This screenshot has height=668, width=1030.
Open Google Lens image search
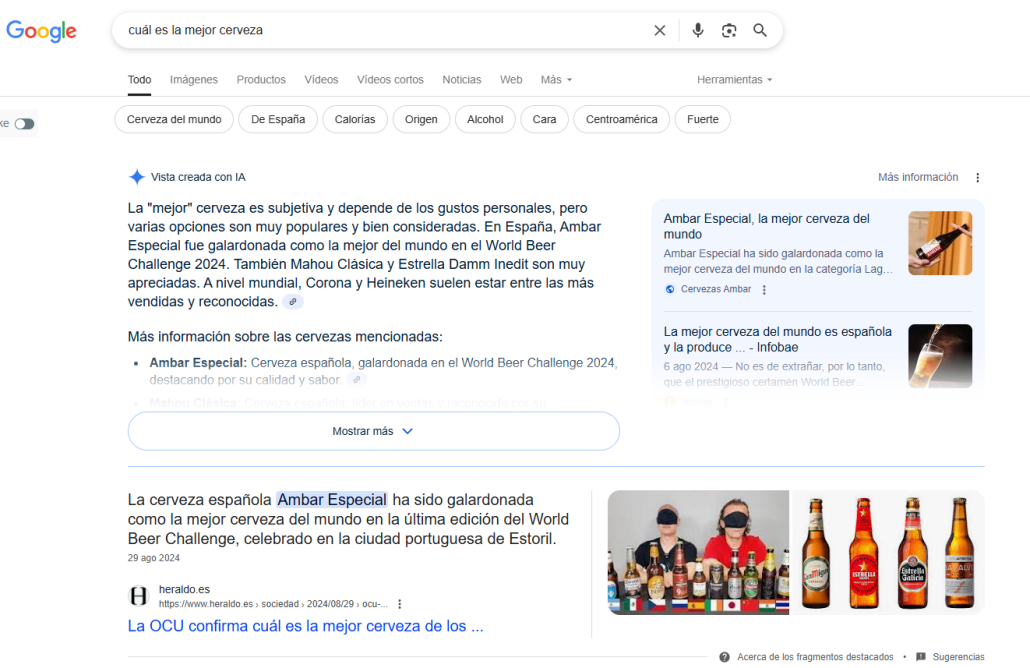(x=729, y=30)
